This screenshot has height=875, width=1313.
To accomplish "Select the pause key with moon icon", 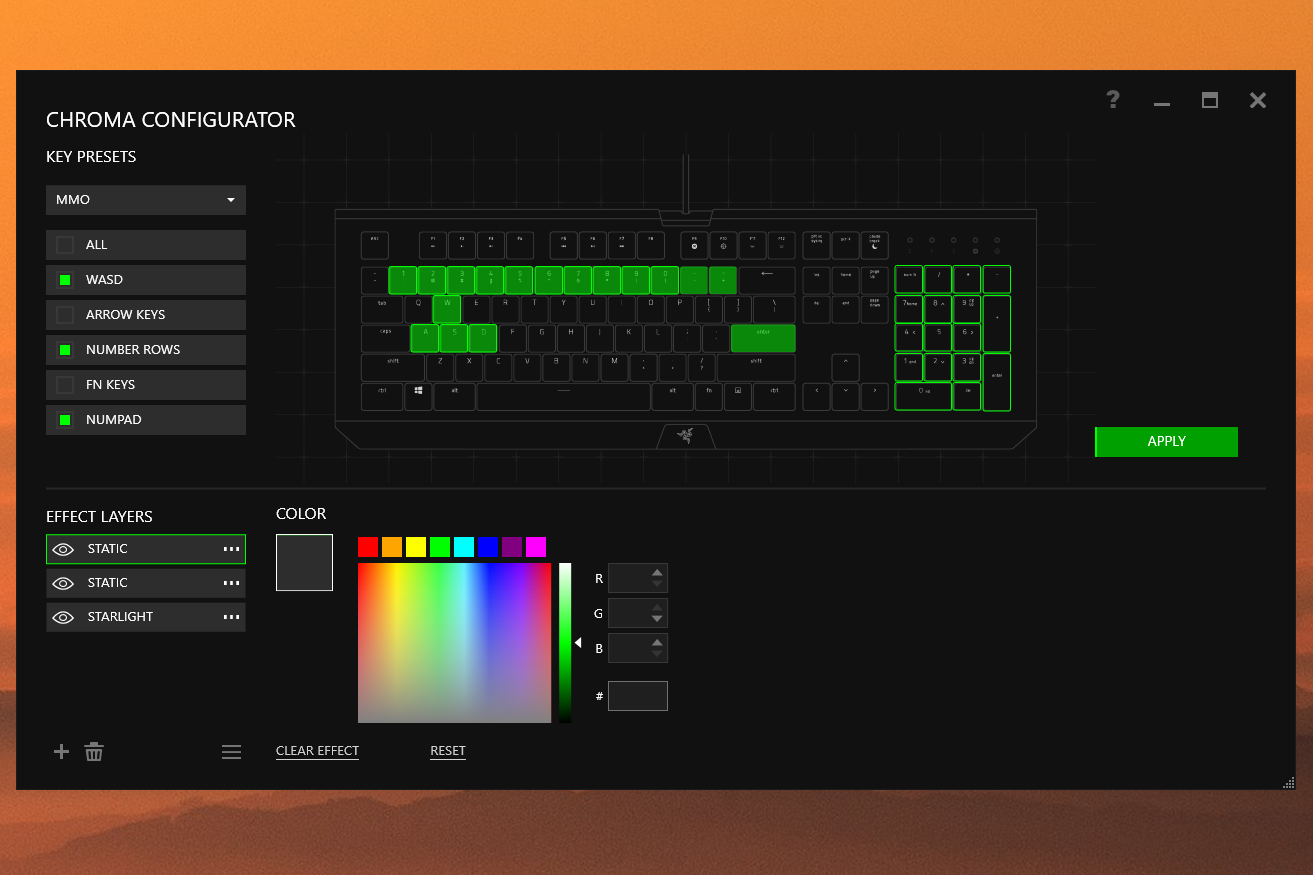I will [x=874, y=245].
